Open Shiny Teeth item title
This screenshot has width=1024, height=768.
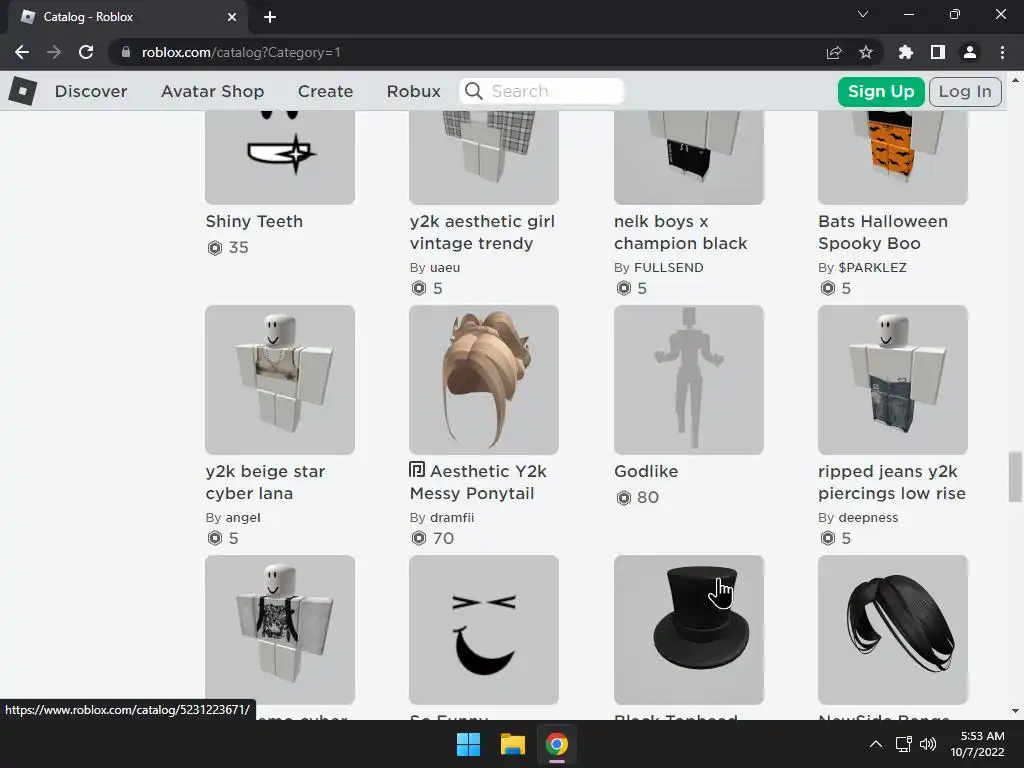pos(254,221)
